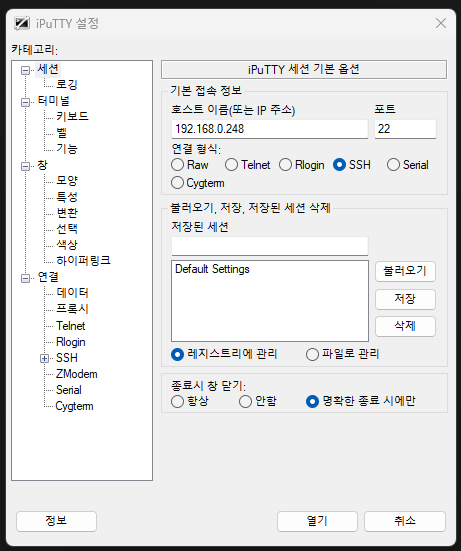461x551 pixels.
Task: Choose the Raw connection type
Action: (x=177, y=164)
